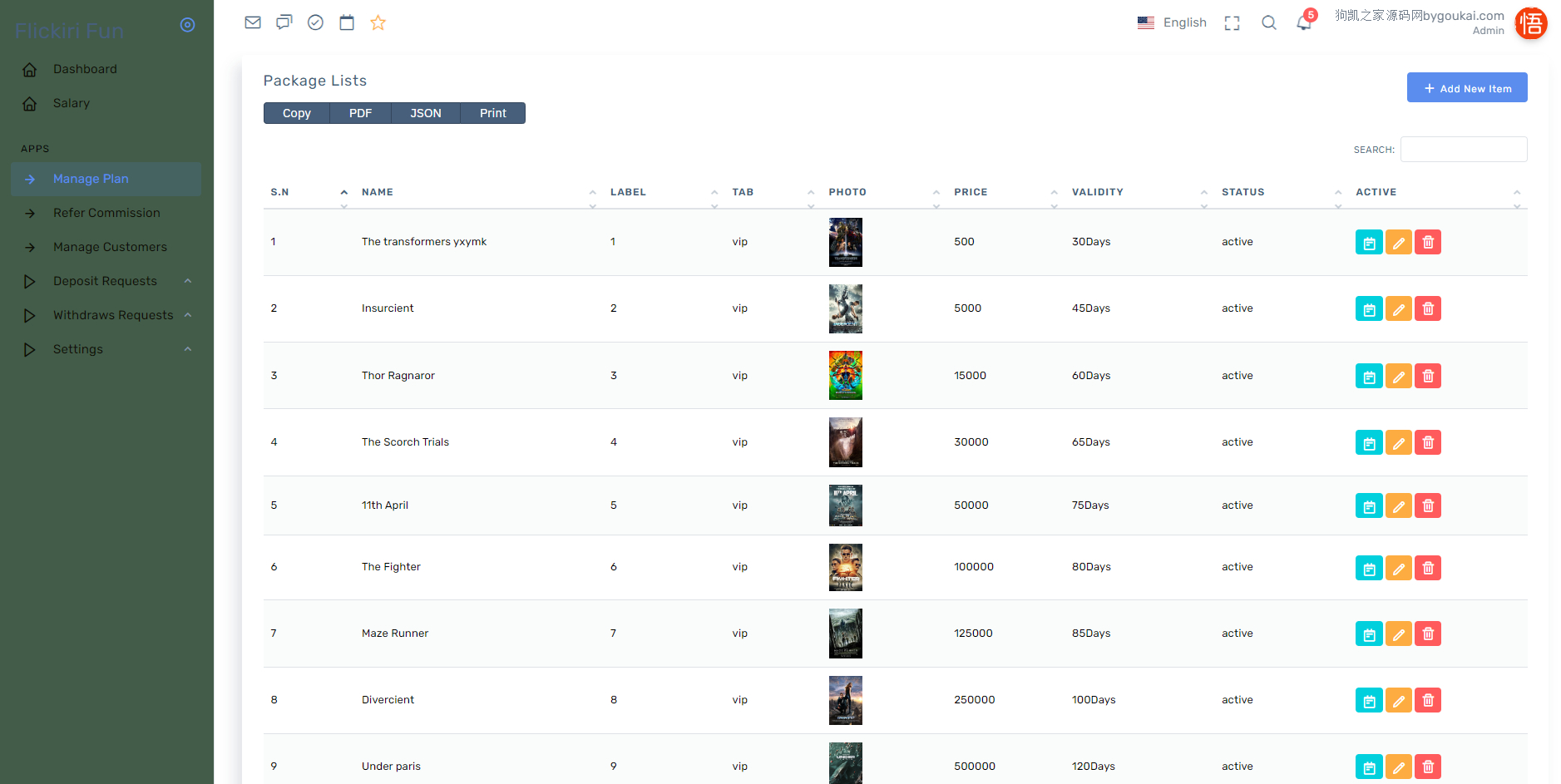Screen dimensions: 1561x784
Task: Open the notifications bell
Action: 1303,22
